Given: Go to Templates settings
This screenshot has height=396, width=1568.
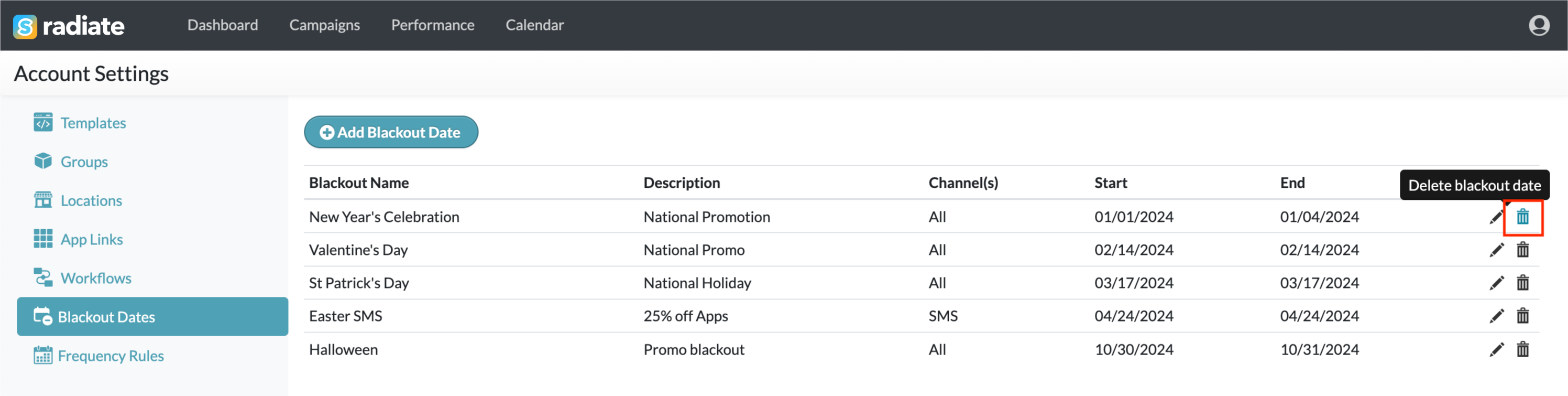Looking at the screenshot, I should (93, 122).
